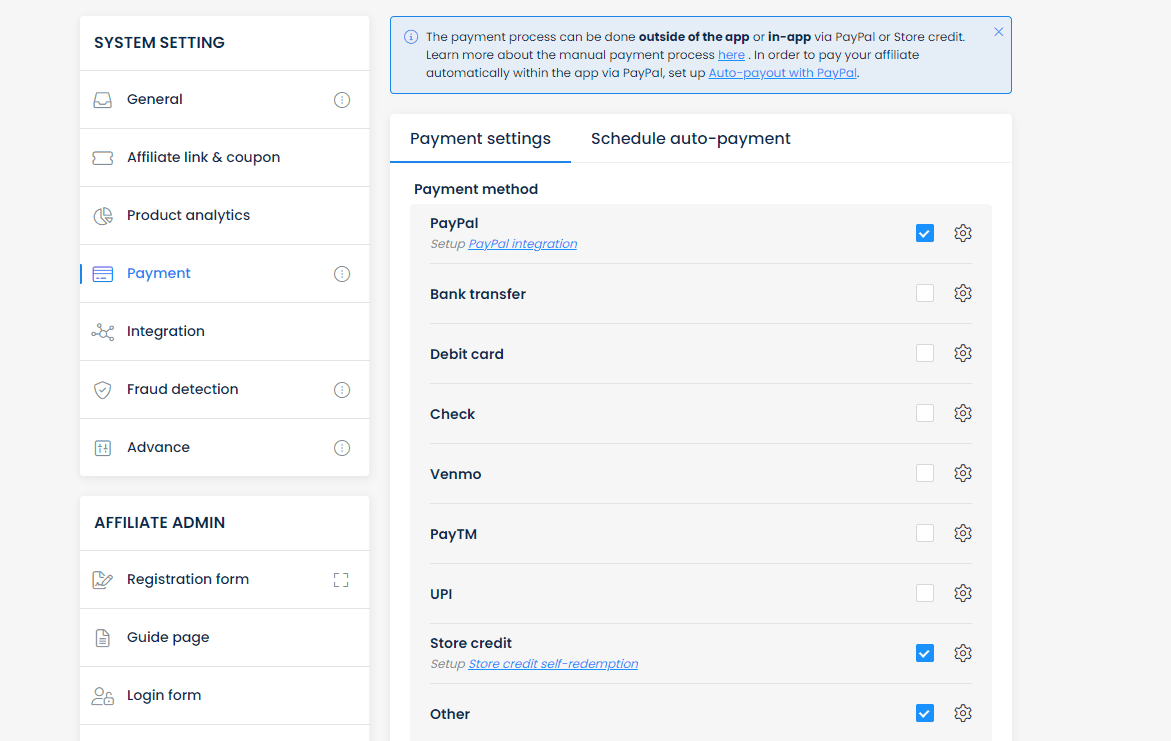Click the Guide page document icon
The width and height of the screenshot is (1171, 741).
tap(102, 638)
